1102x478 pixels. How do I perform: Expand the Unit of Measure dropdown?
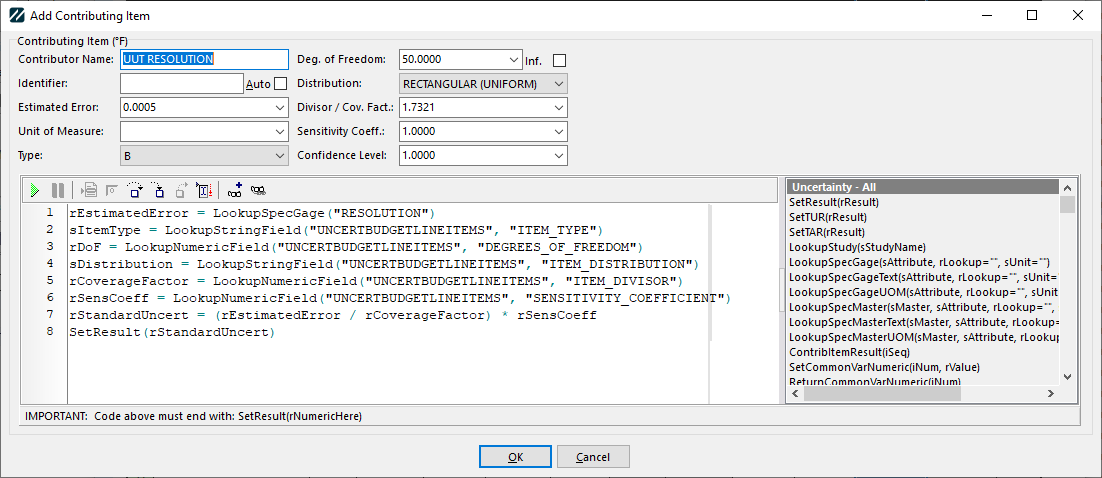click(x=279, y=131)
